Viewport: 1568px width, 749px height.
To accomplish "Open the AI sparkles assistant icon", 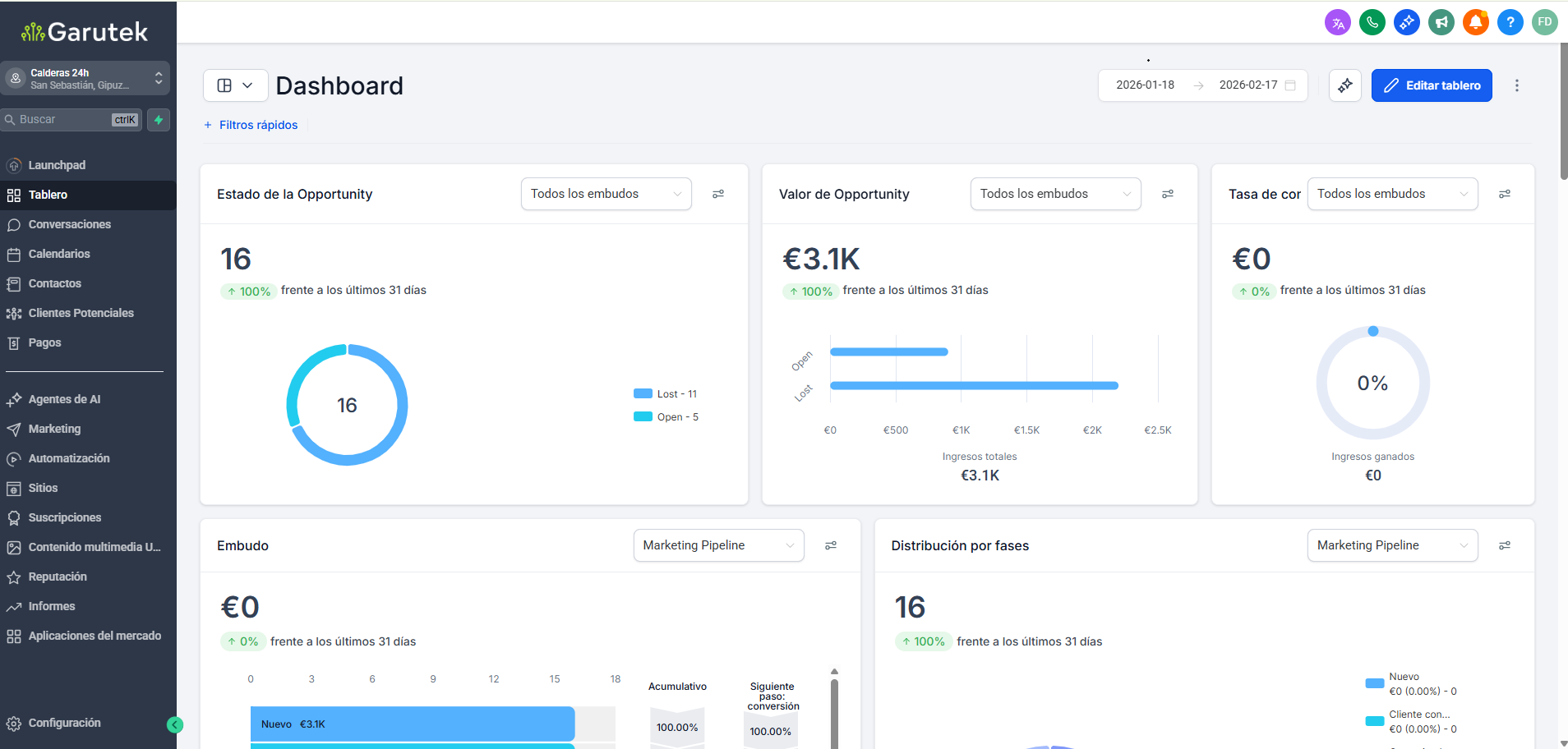I will pos(1407,22).
